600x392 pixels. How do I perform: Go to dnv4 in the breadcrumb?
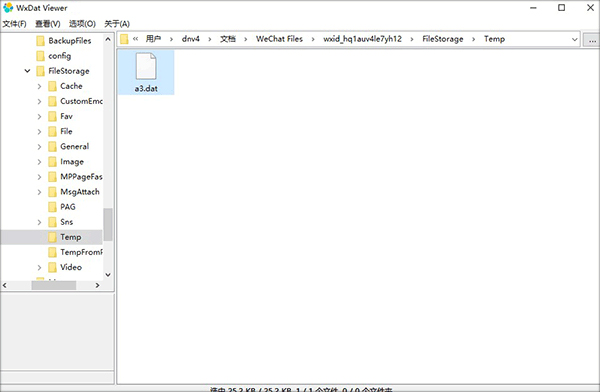191,39
